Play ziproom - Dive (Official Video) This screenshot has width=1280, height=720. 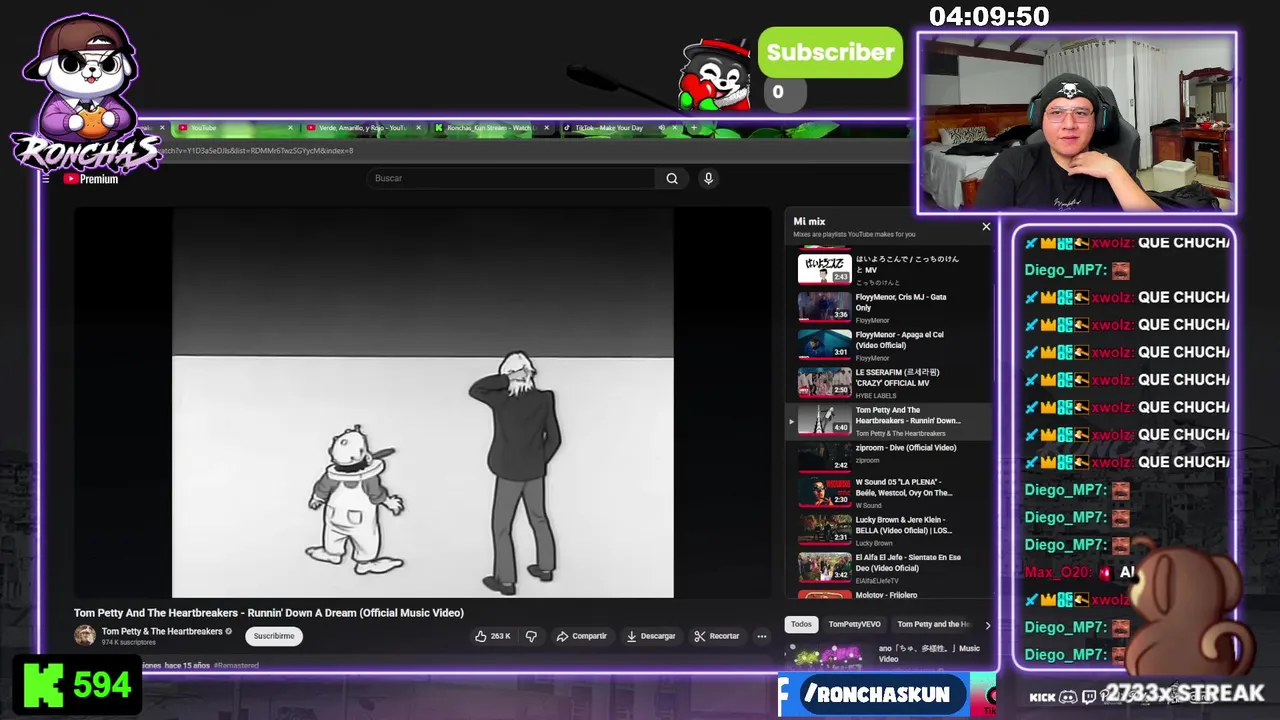pyautogui.click(x=890, y=455)
